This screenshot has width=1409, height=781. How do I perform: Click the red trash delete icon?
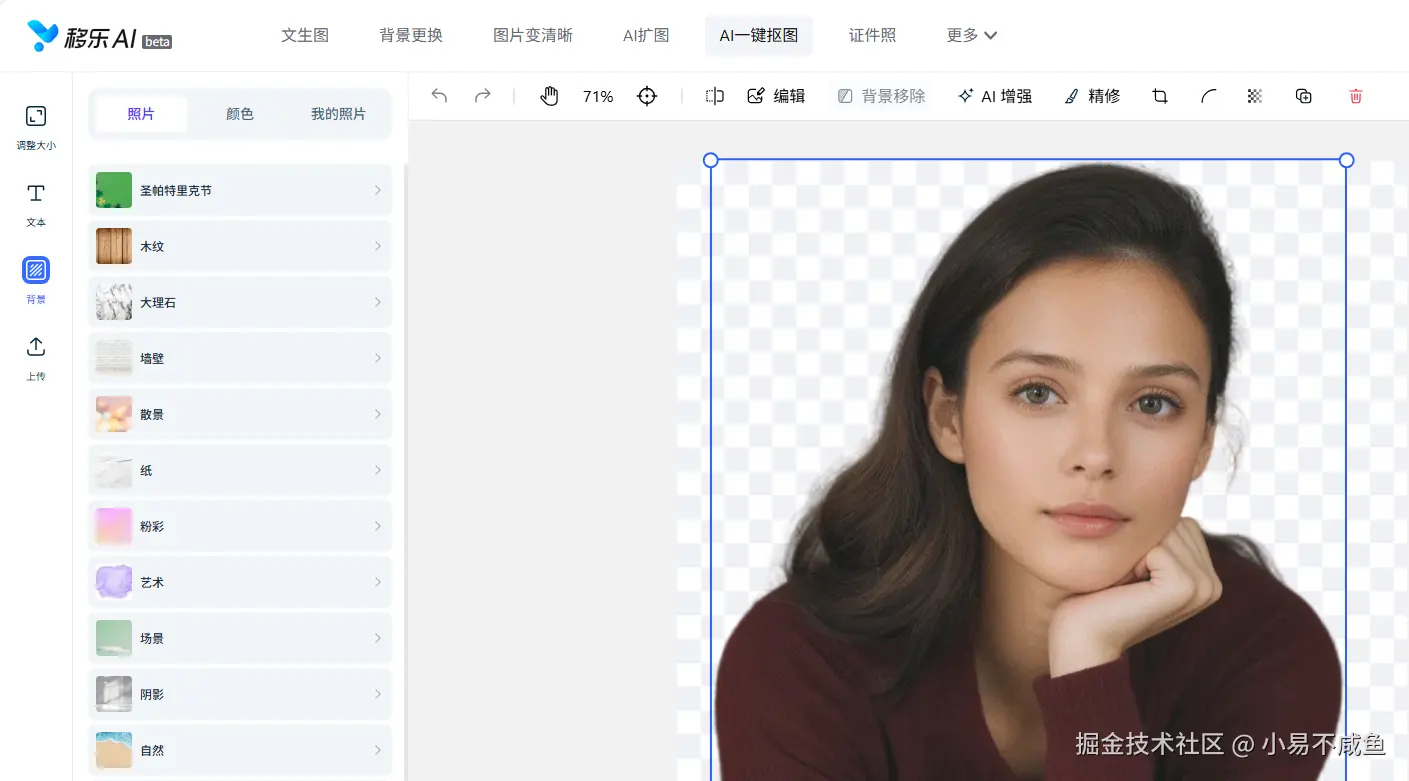point(1356,96)
